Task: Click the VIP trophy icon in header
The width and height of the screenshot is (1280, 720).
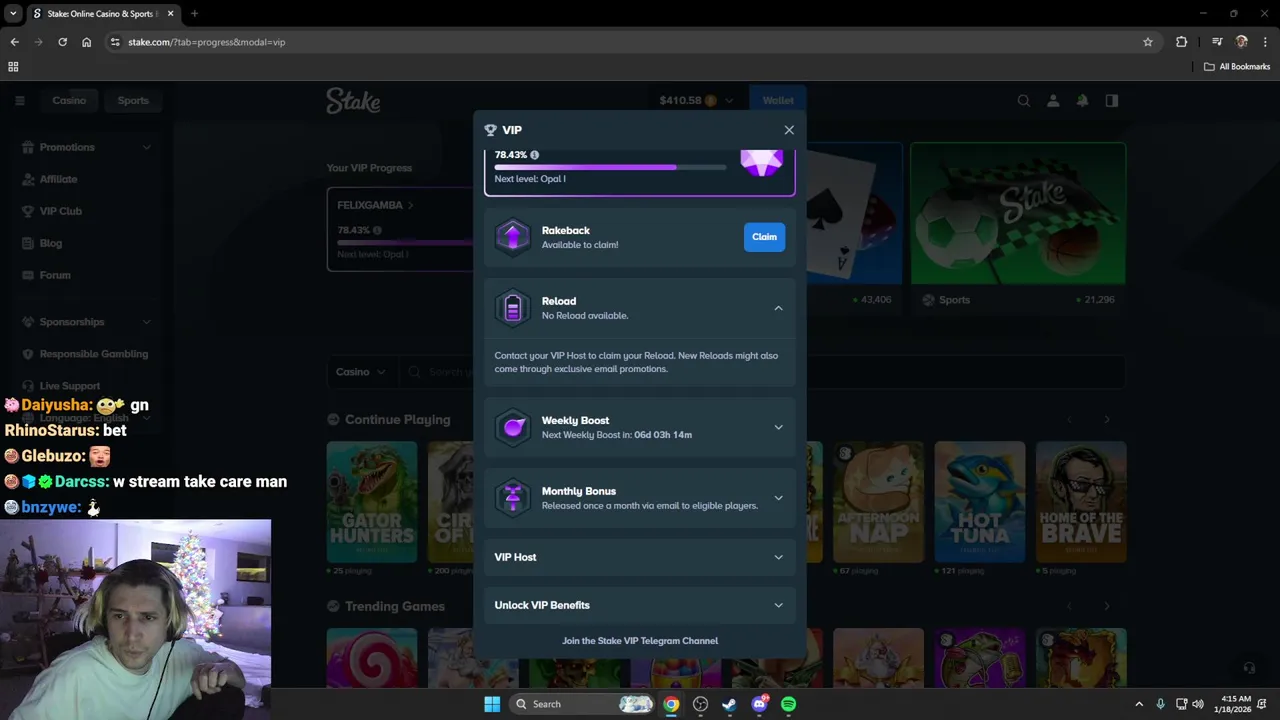Action: click(x=490, y=130)
